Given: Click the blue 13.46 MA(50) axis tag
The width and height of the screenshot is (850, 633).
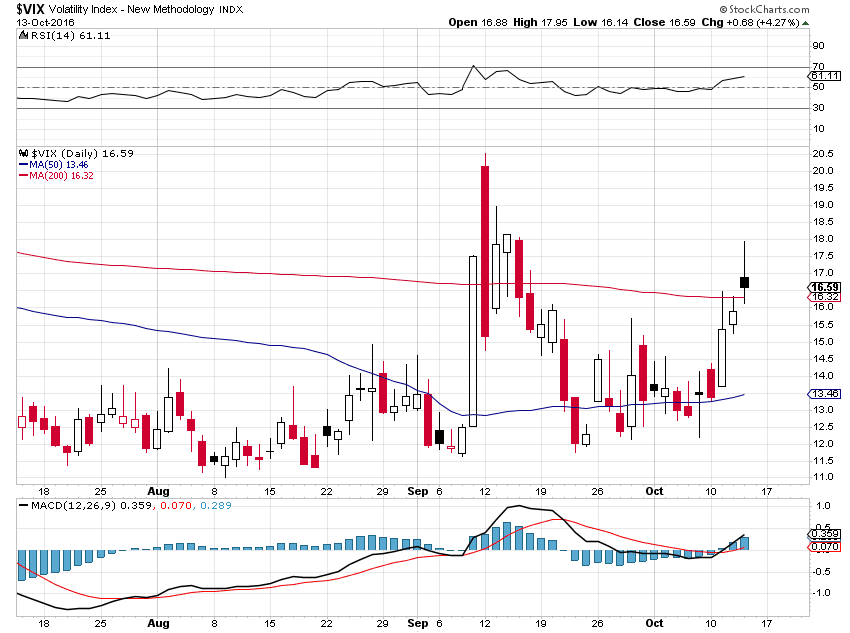Looking at the screenshot, I should coord(825,393).
